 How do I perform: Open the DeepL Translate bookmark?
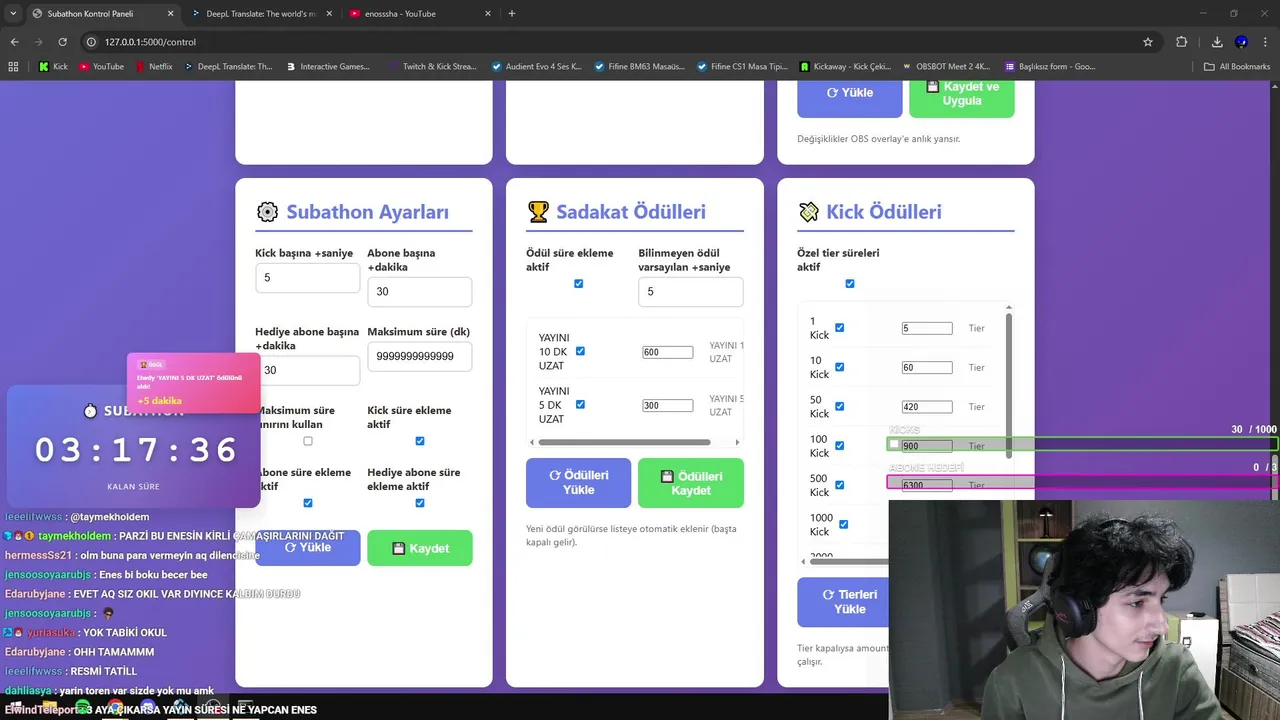pyautogui.click(x=227, y=67)
